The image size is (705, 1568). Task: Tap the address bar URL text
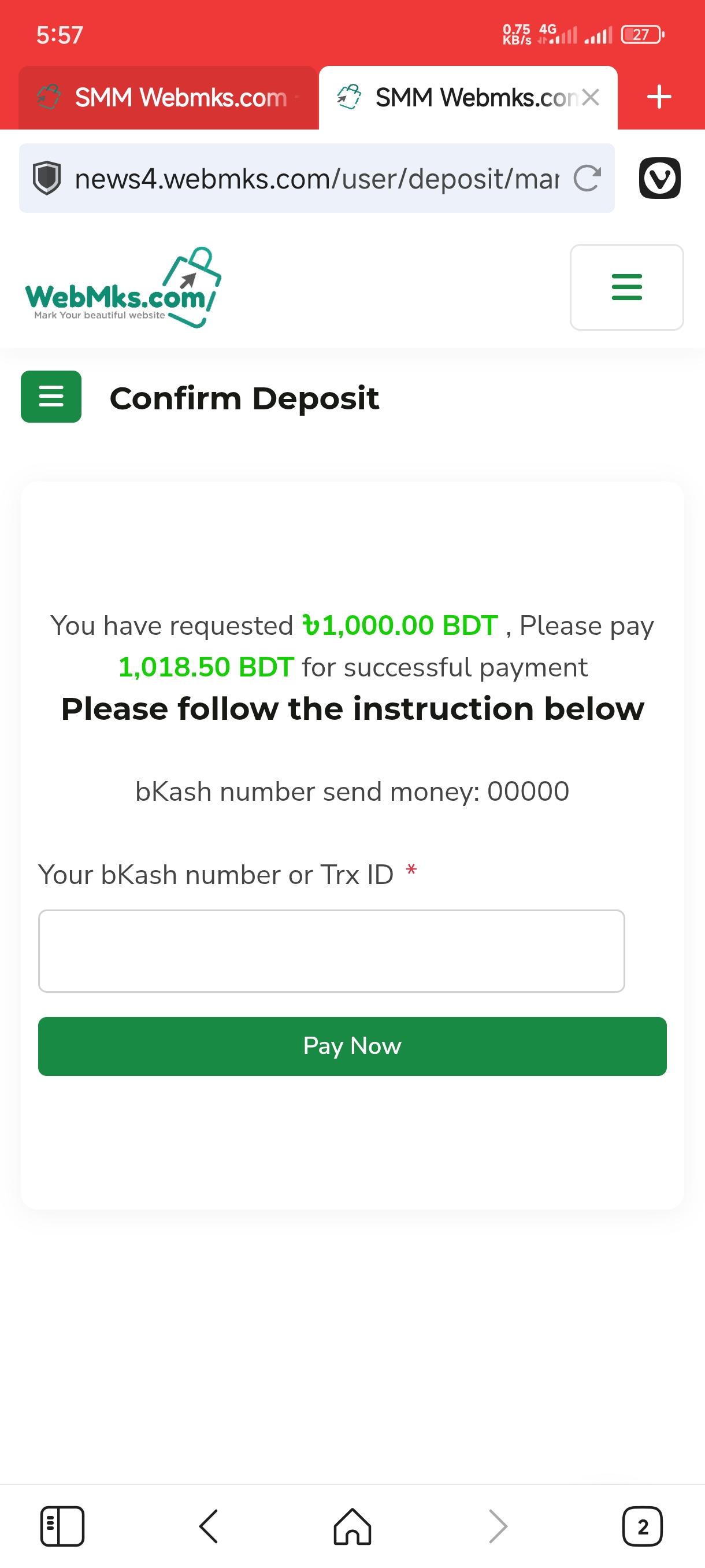pyautogui.click(x=317, y=178)
